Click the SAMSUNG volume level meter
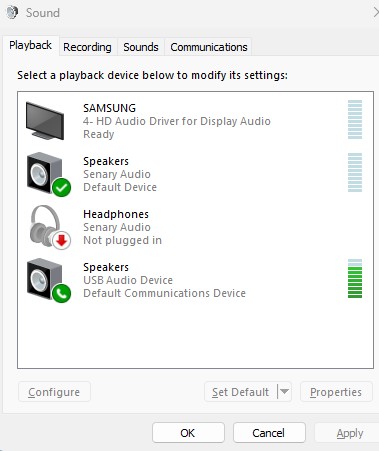 (x=355, y=119)
